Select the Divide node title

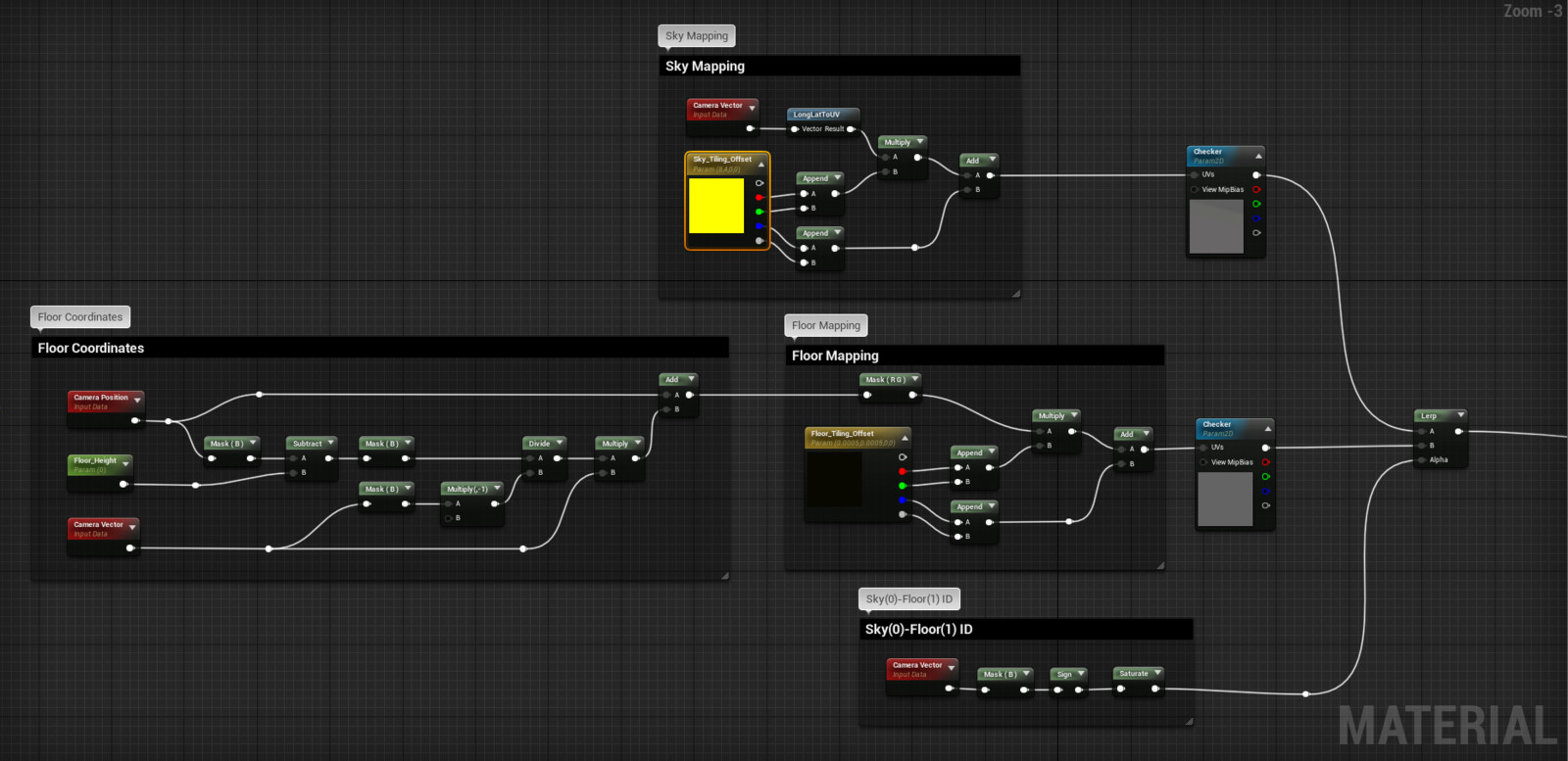click(x=540, y=444)
